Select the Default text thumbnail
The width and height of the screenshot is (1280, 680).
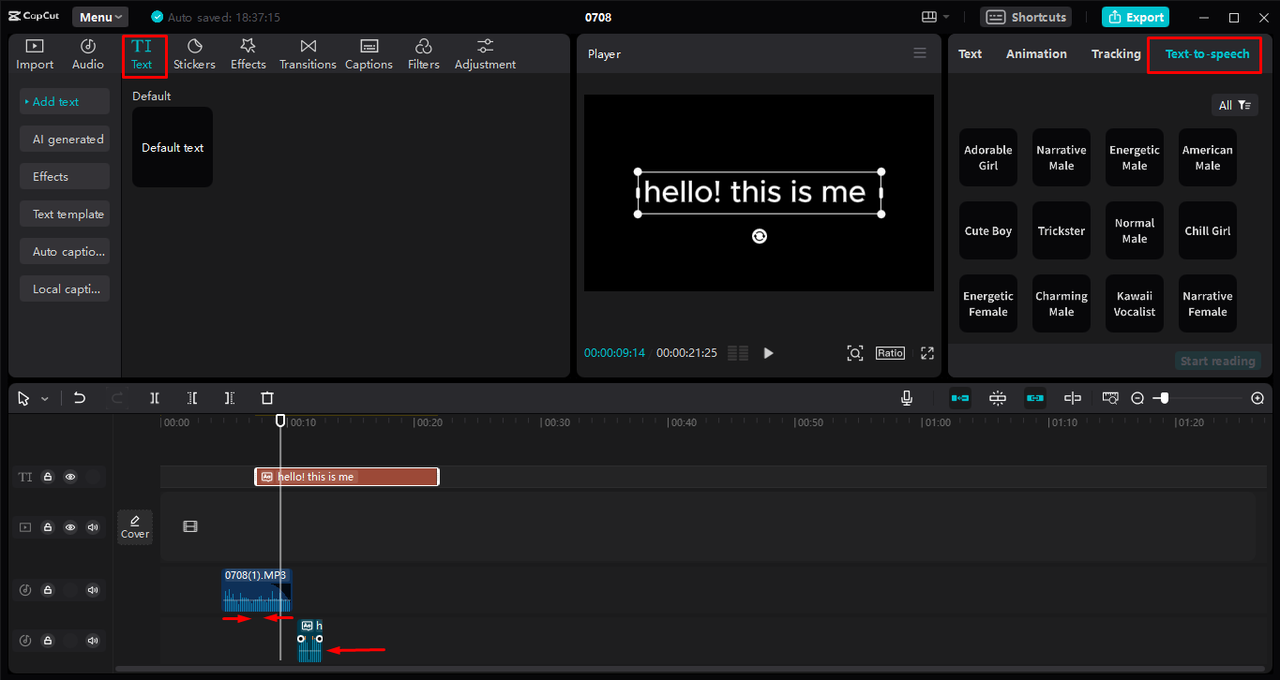(x=172, y=147)
